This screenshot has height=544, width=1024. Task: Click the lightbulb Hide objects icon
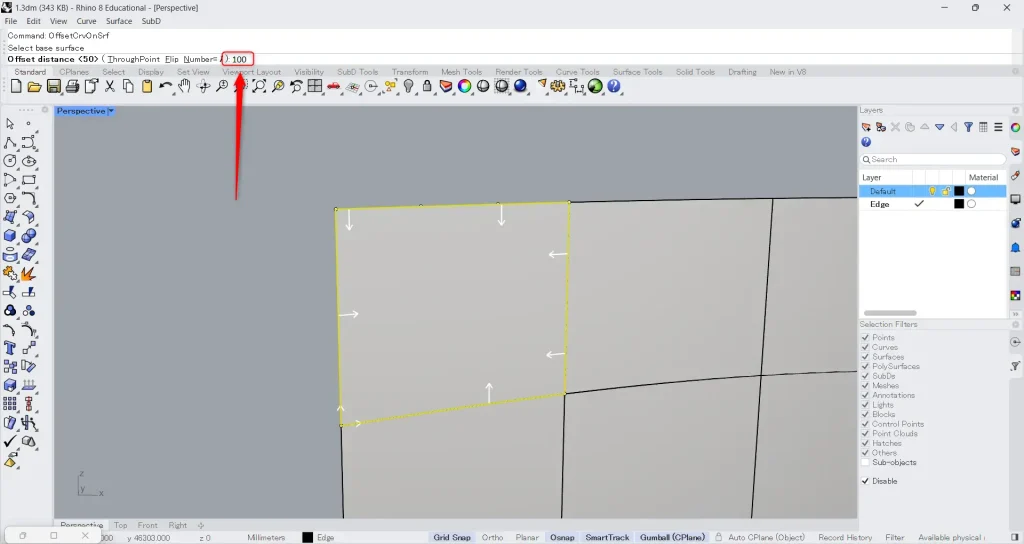[x=409, y=86]
